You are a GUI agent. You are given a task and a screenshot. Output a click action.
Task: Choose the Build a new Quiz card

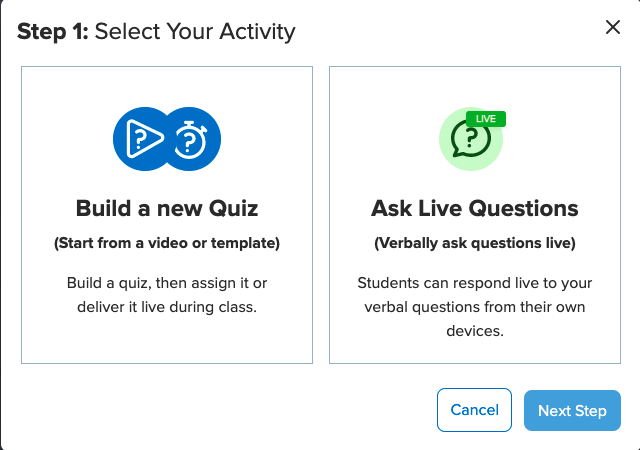tap(167, 215)
